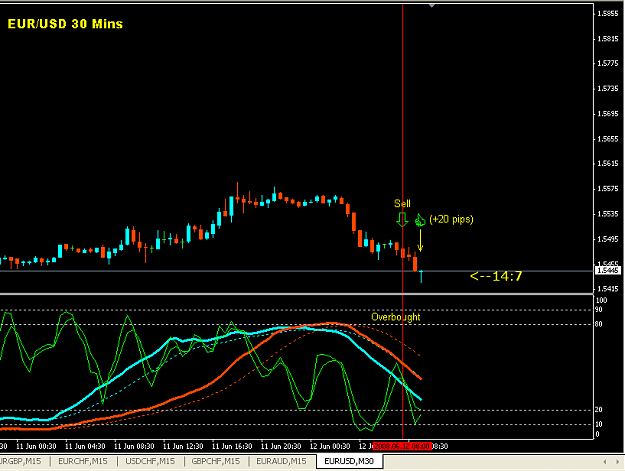Click the 1.5655 price scale value
Screen dimensions: 625x471
tap(608, 139)
